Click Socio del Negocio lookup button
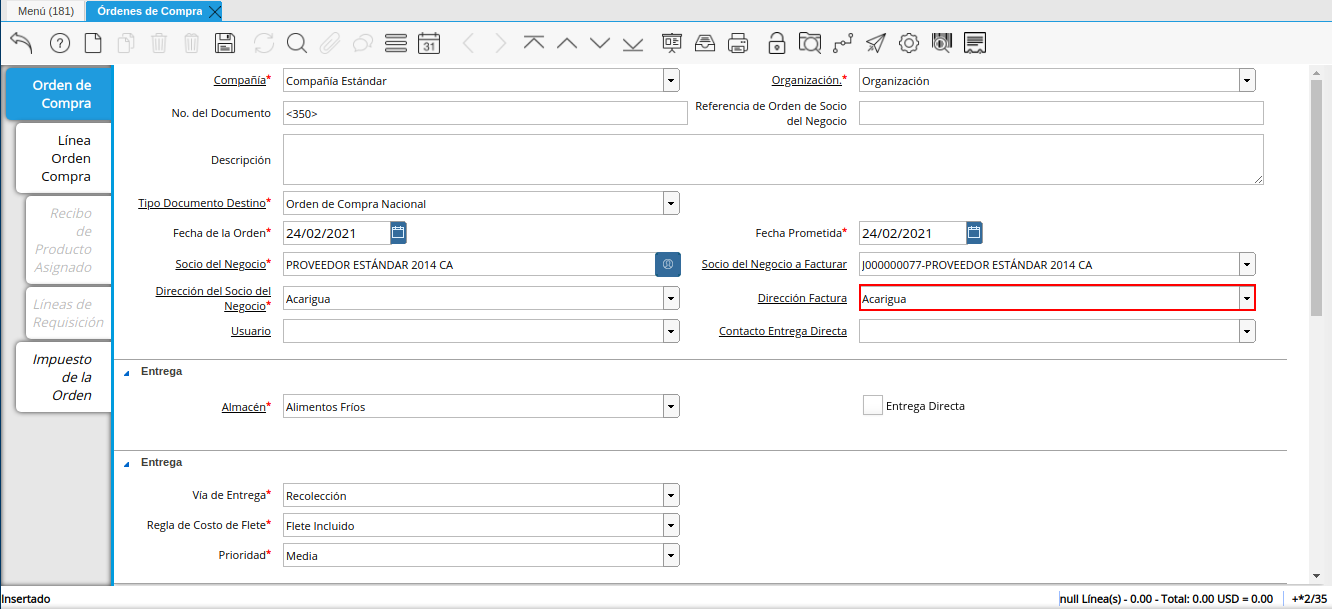The width and height of the screenshot is (1332, 609). click(x=667, y=264)
